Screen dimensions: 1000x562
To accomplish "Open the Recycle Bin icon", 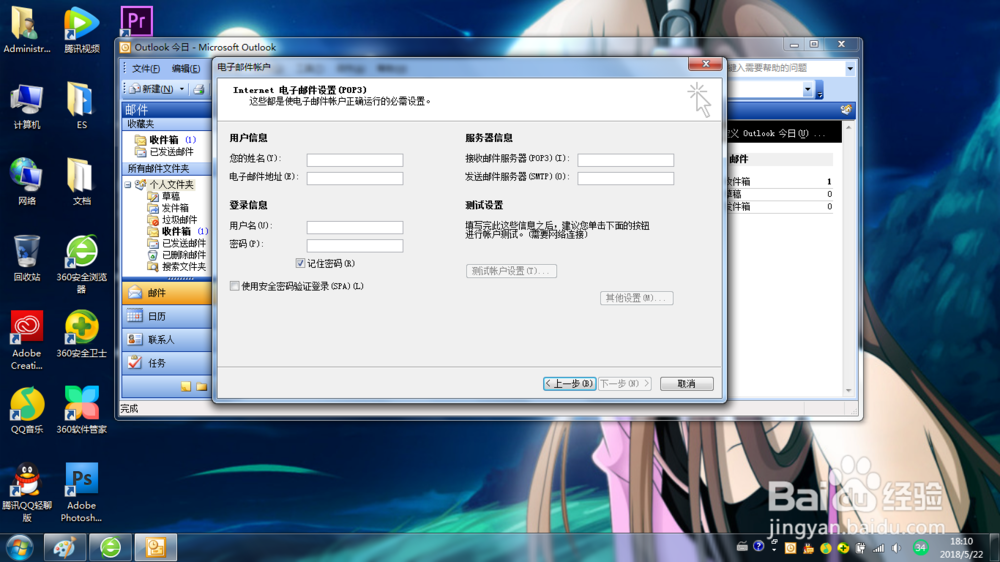I will (26, 258).
